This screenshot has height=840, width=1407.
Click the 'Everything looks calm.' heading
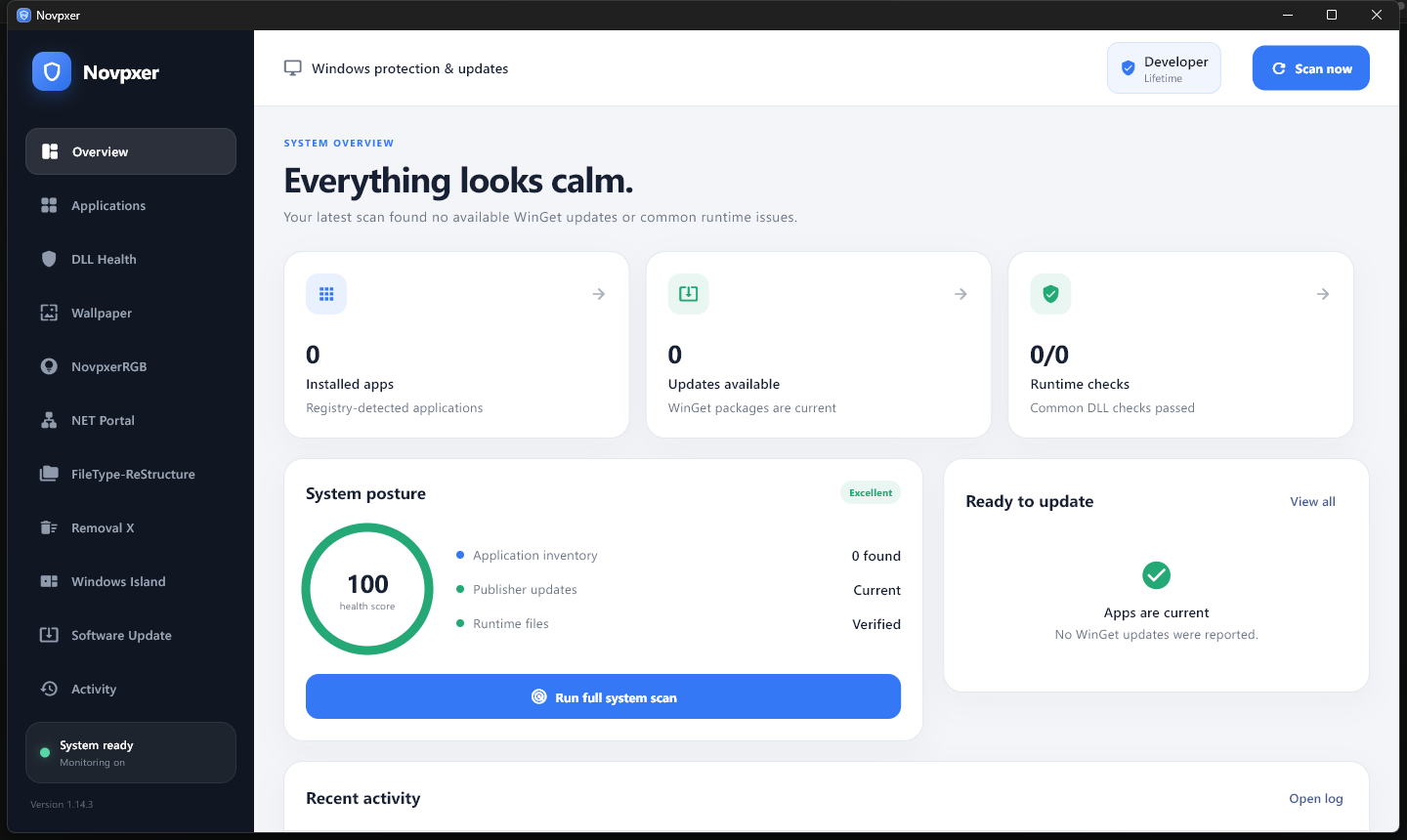click(x=458, y=182)
